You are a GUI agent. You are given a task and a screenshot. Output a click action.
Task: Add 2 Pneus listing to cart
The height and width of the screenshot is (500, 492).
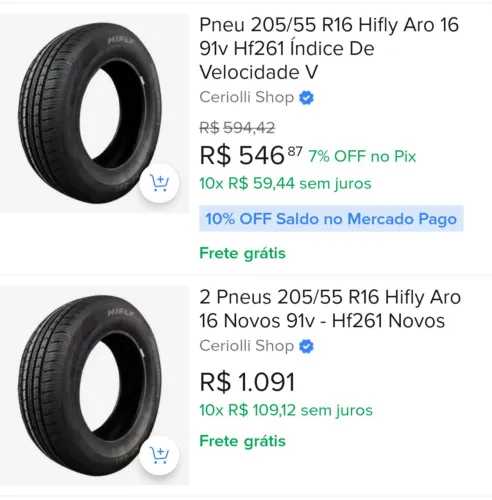pos(159,455)
